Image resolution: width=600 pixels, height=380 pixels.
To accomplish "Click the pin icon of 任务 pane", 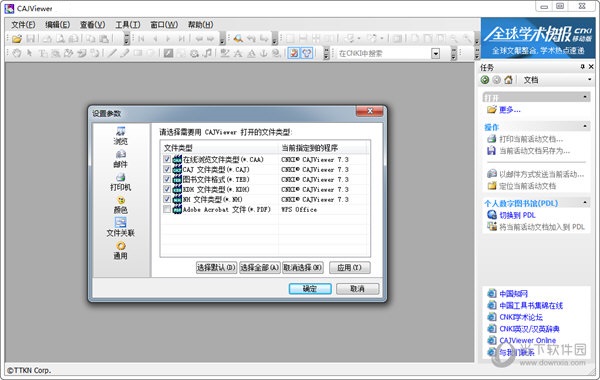I will pyautogui.click(x=582, y=67).
